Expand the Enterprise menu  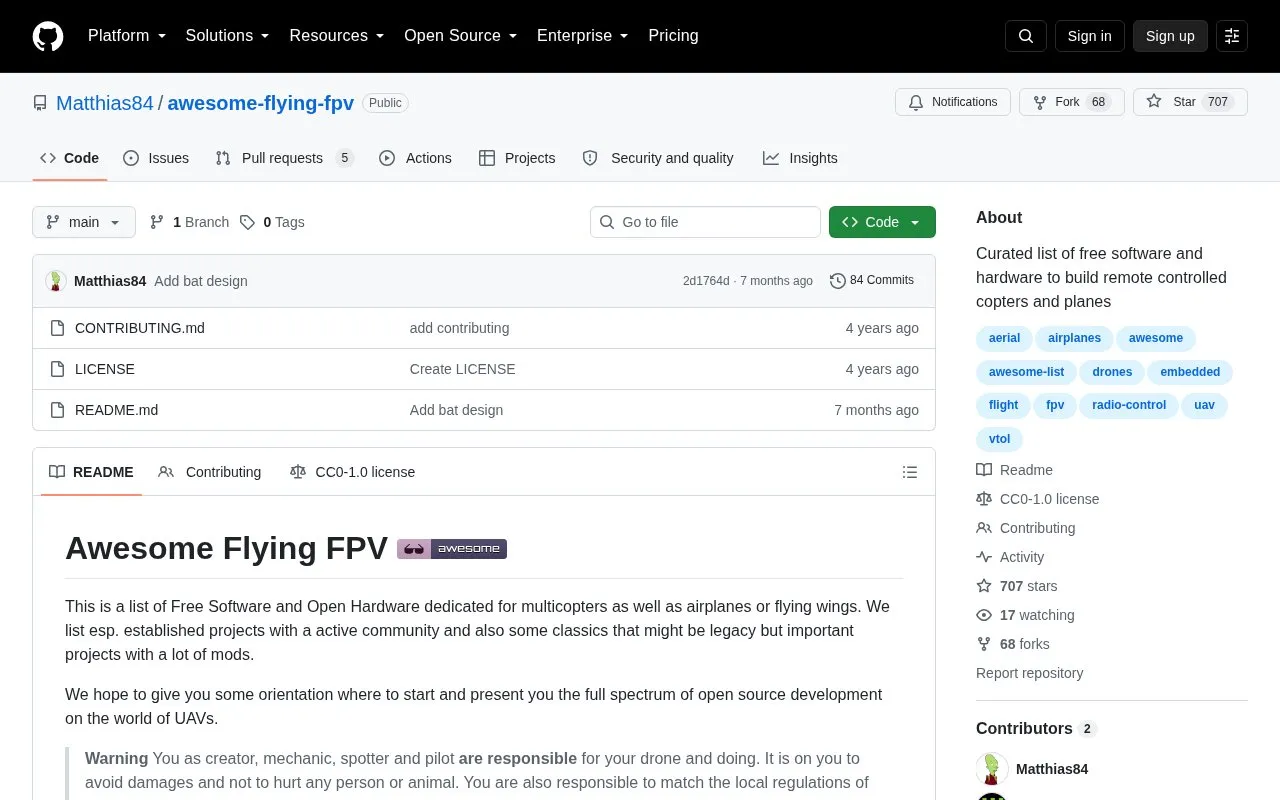coord(583,36)
